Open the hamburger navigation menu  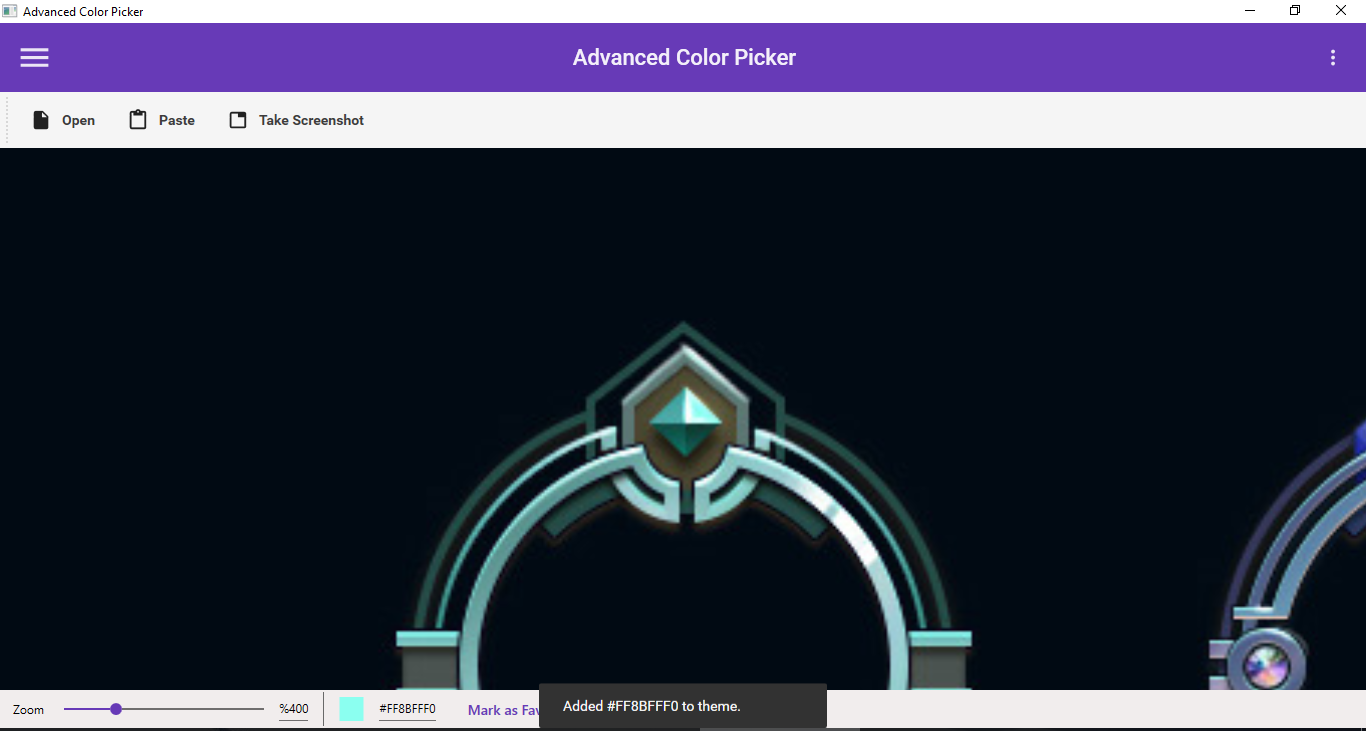click(35, 58)
